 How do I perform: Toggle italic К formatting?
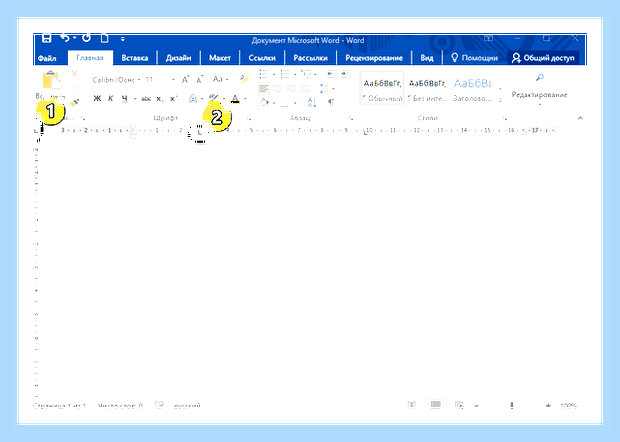110,98
